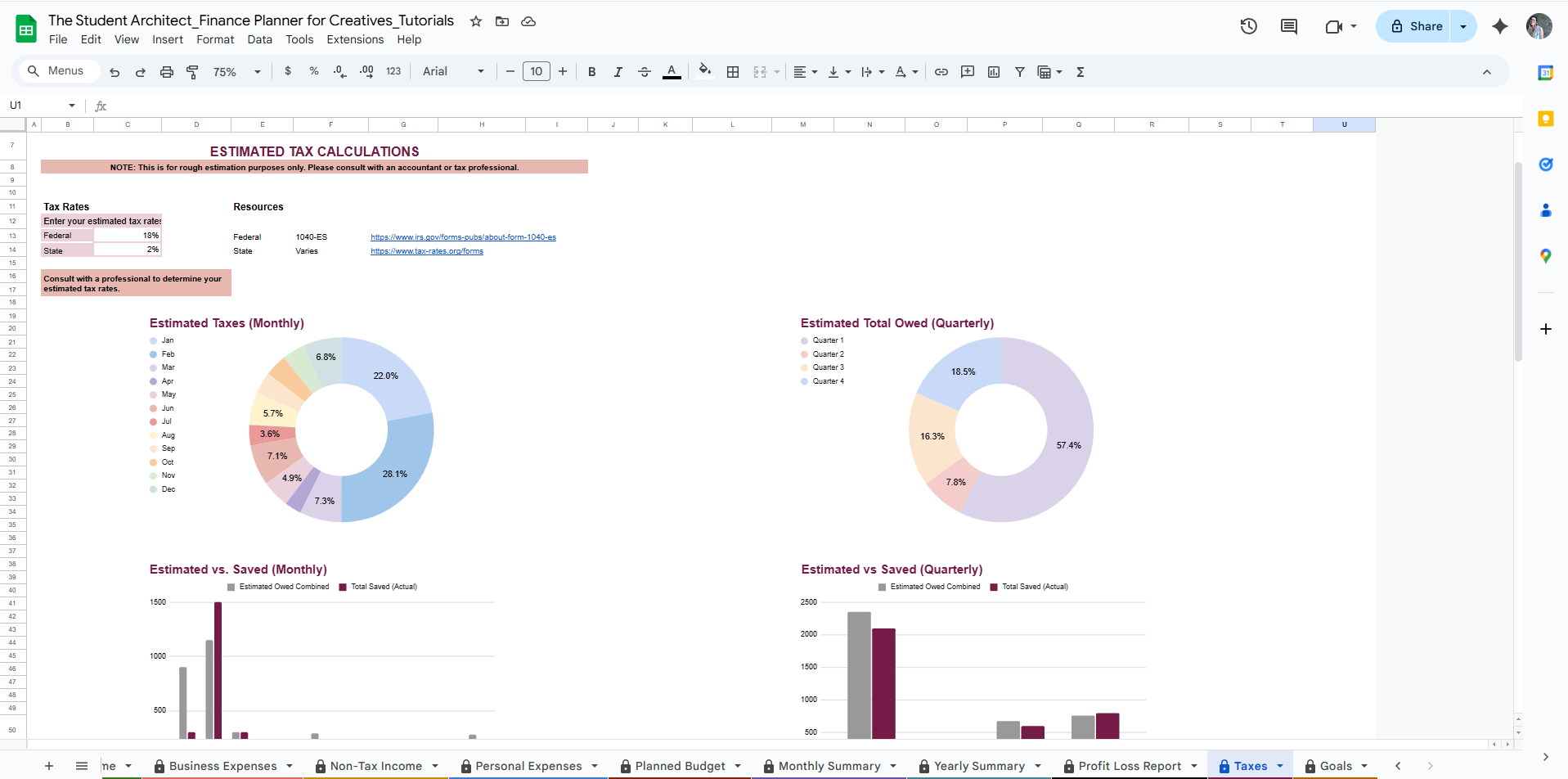The image size is (1568, 779).
Task: Open the tax-rates.org forms link
Action: point(427,251)
